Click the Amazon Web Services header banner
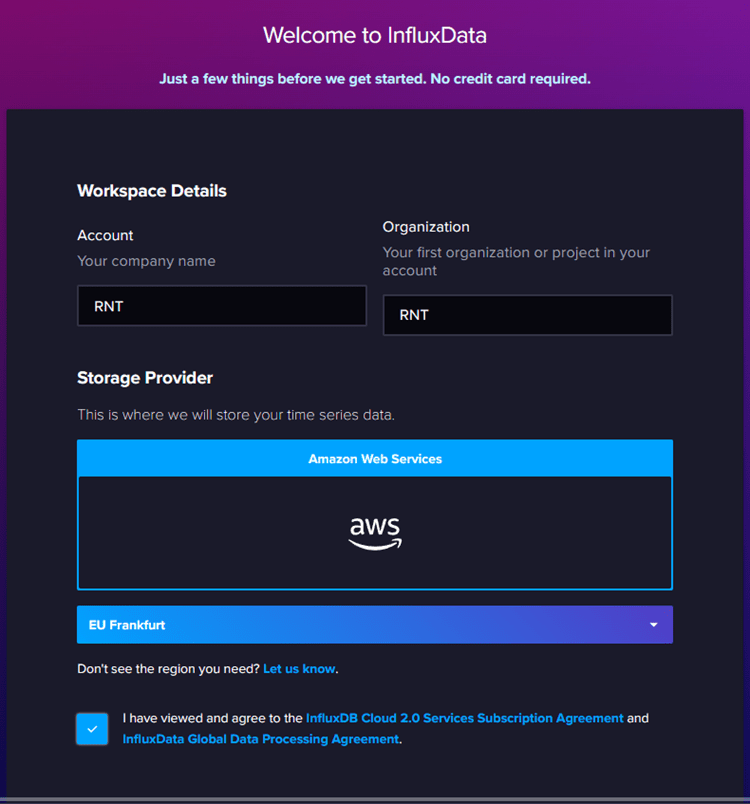The width and height of the screenshot is (750, 804). (375, 458)
